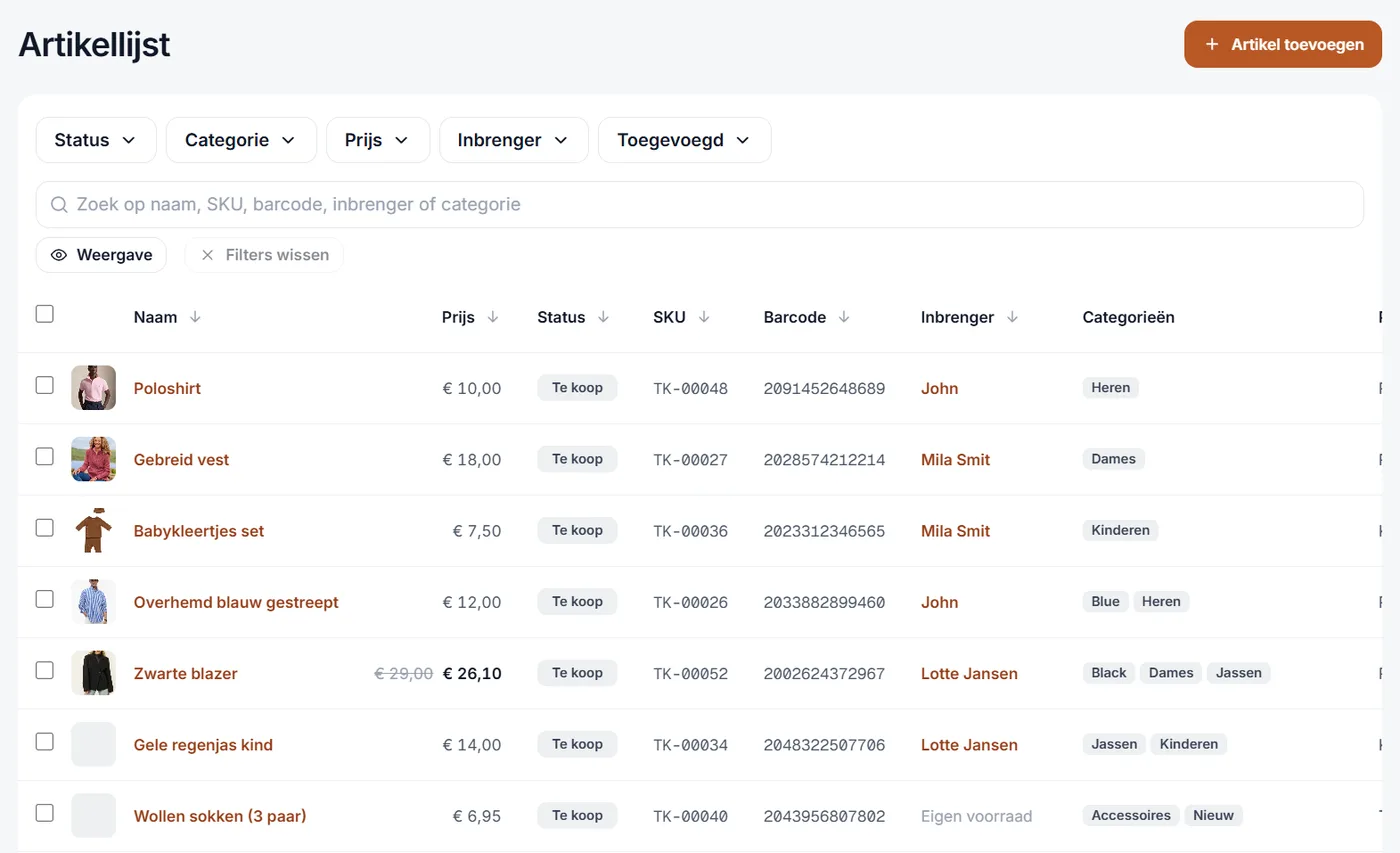This screenshot has width=1400, height=853.
Task: Open the Toegevoegd filter dropdown
Action: 684,140
